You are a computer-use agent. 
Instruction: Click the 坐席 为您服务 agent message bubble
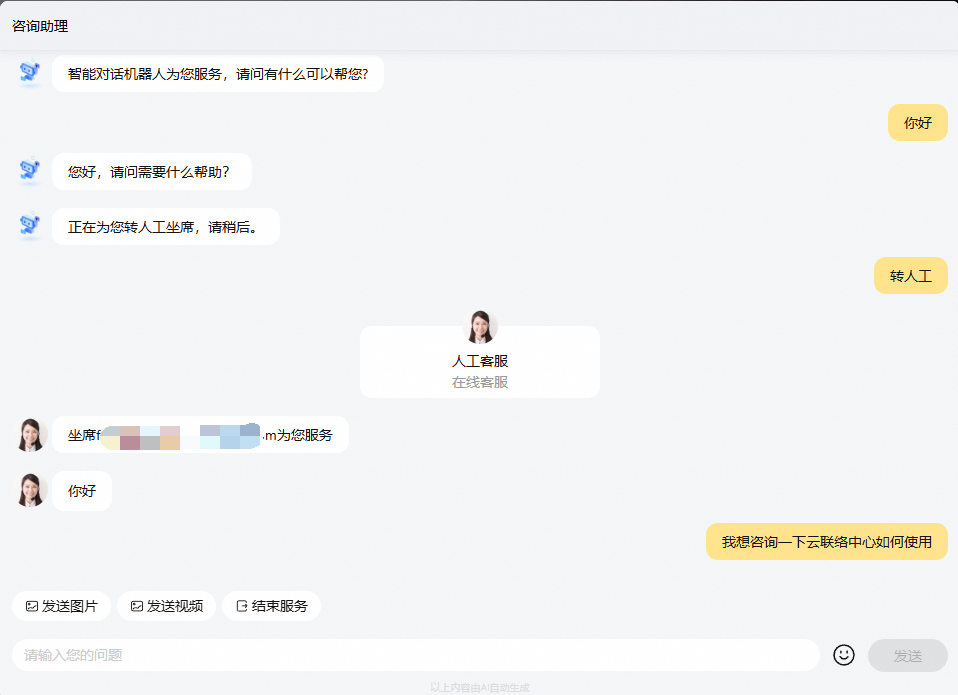point(200,435)
